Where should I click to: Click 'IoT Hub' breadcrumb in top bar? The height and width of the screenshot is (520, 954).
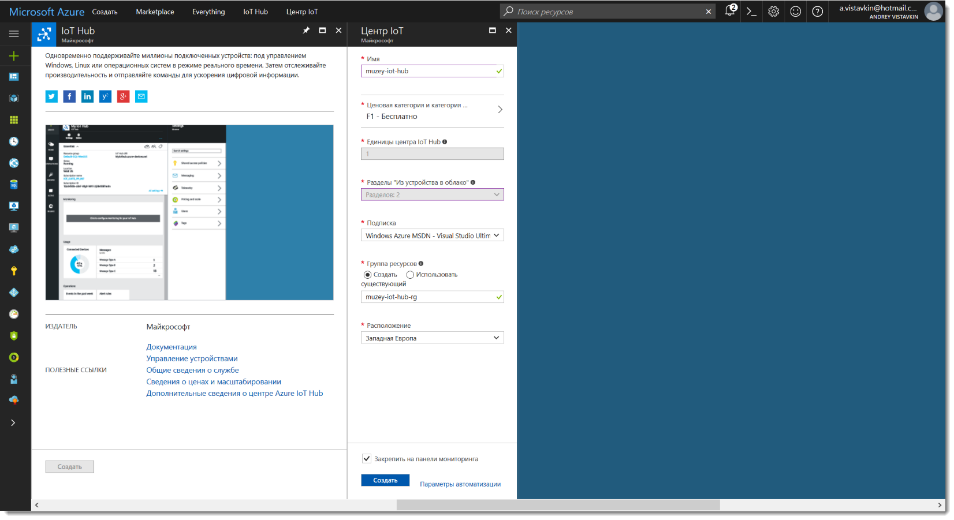[x=256, y=12]
